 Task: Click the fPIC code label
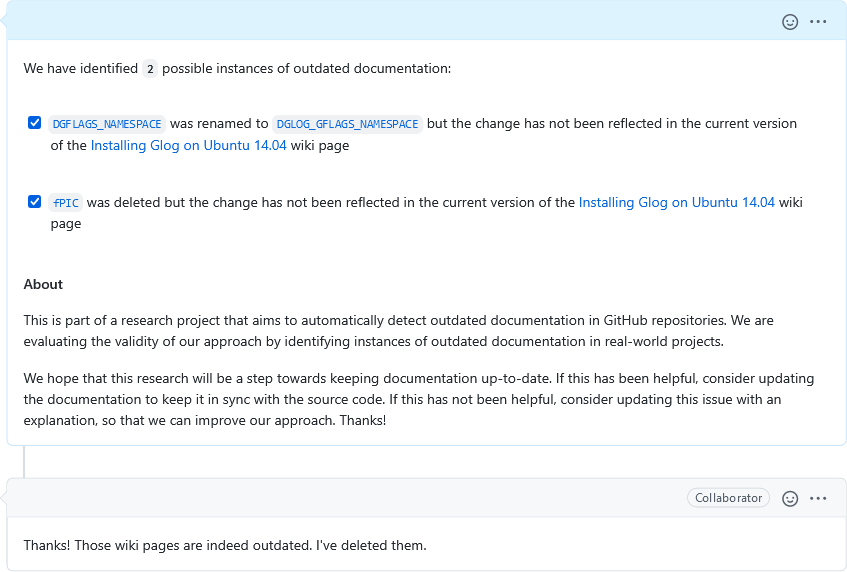[x=66, y=203]
